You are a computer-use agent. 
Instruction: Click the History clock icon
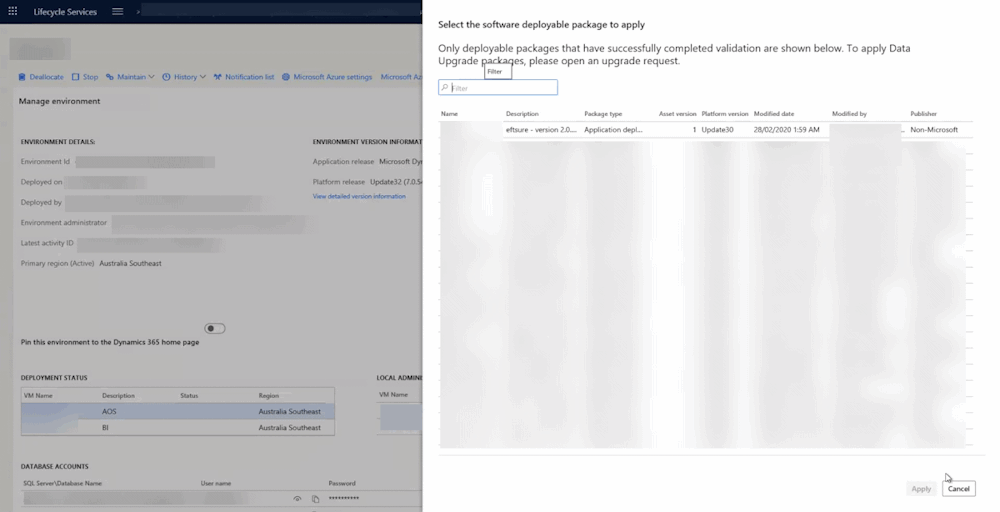tap(166, 77)
